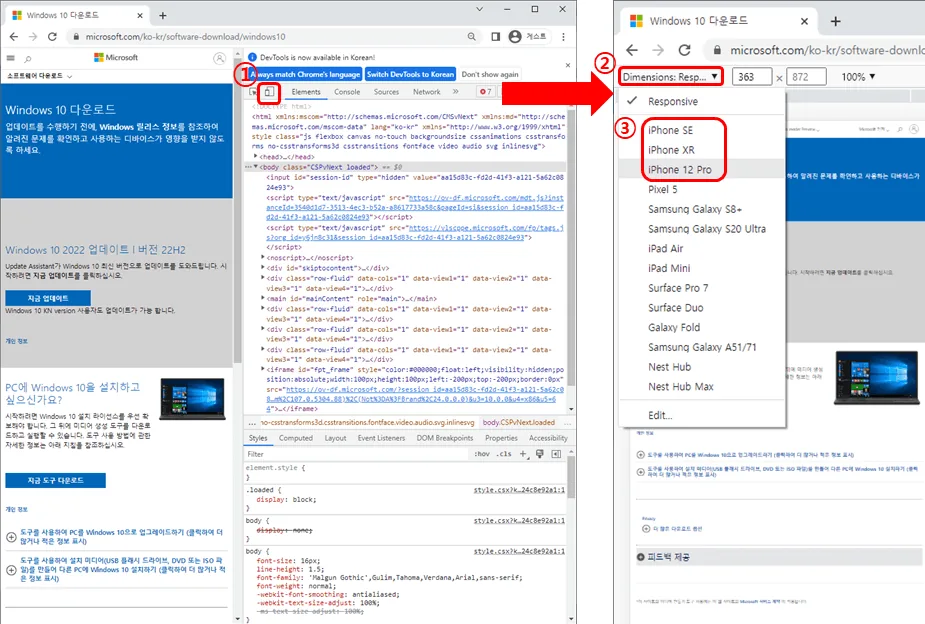Expand the iframe fpt_frame node

point(263,369)
